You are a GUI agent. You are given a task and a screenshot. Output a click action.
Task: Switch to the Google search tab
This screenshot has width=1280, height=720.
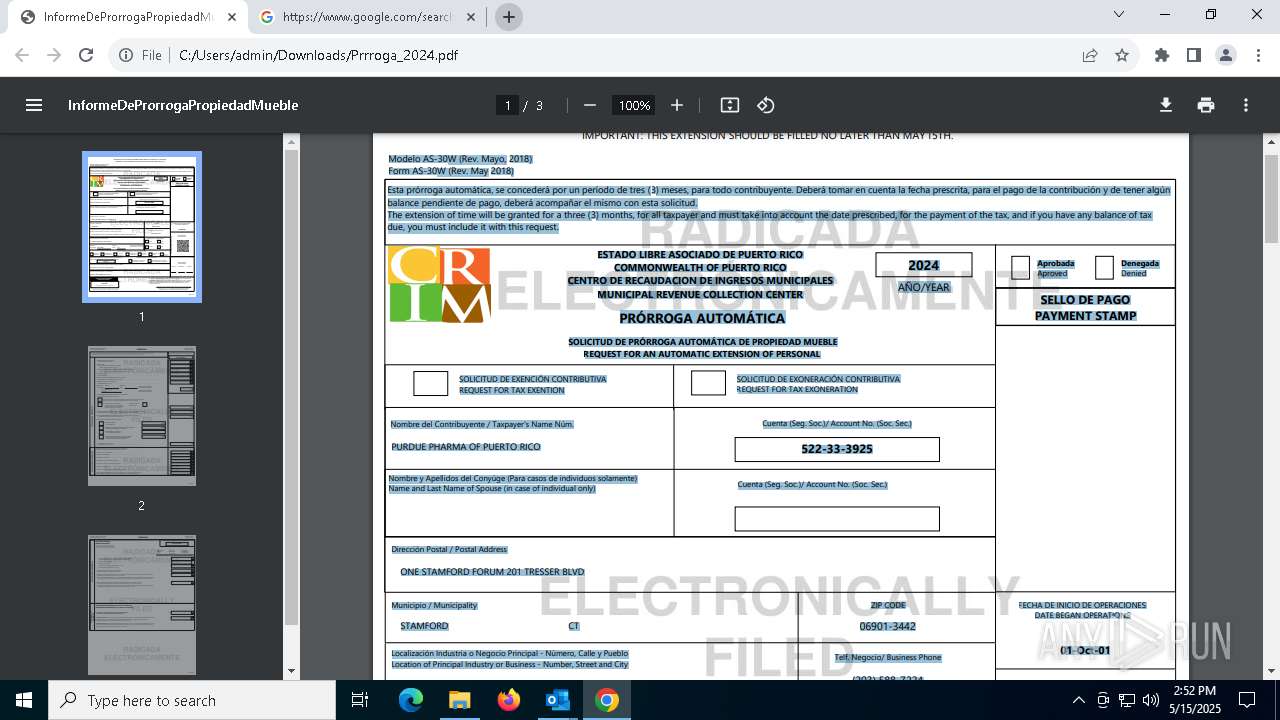pos(368,17)
